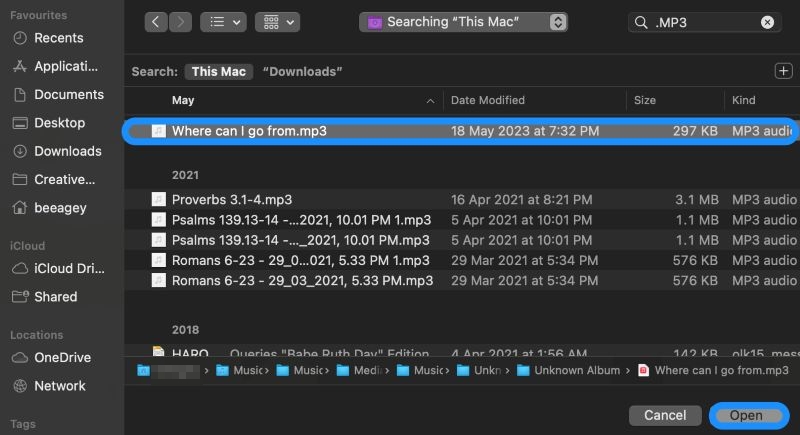Click the Shared folder icon in sidebar
The width and height of the screenshot is (800, 435).
click(20, 297)
